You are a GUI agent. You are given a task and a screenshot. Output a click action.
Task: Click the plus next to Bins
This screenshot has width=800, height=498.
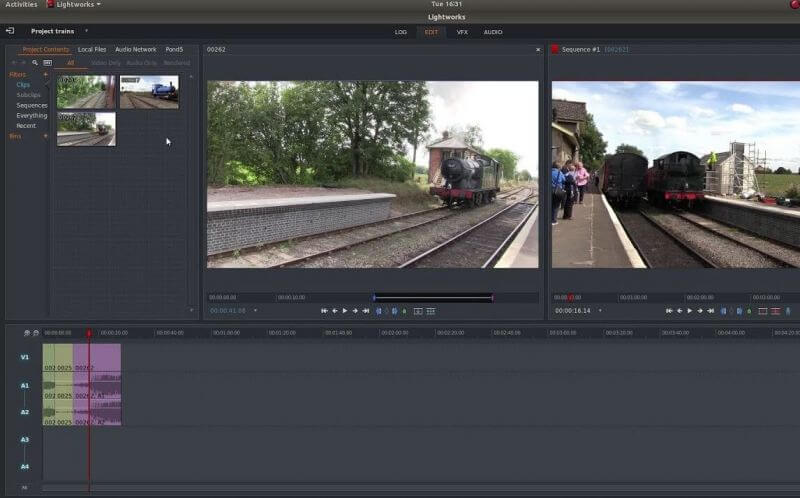[x=45, y=135]
